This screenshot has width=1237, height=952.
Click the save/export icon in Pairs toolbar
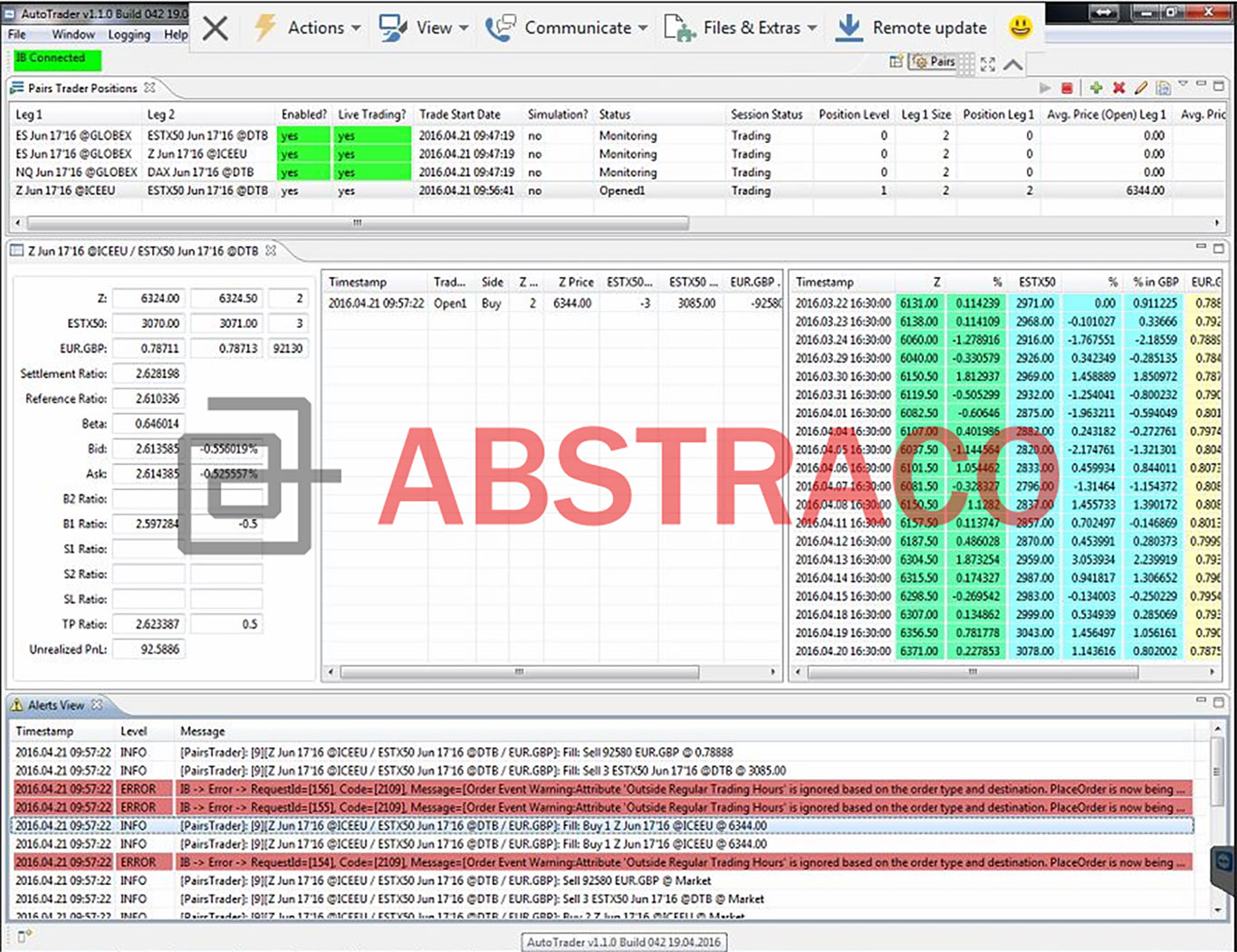point(1163,88)
